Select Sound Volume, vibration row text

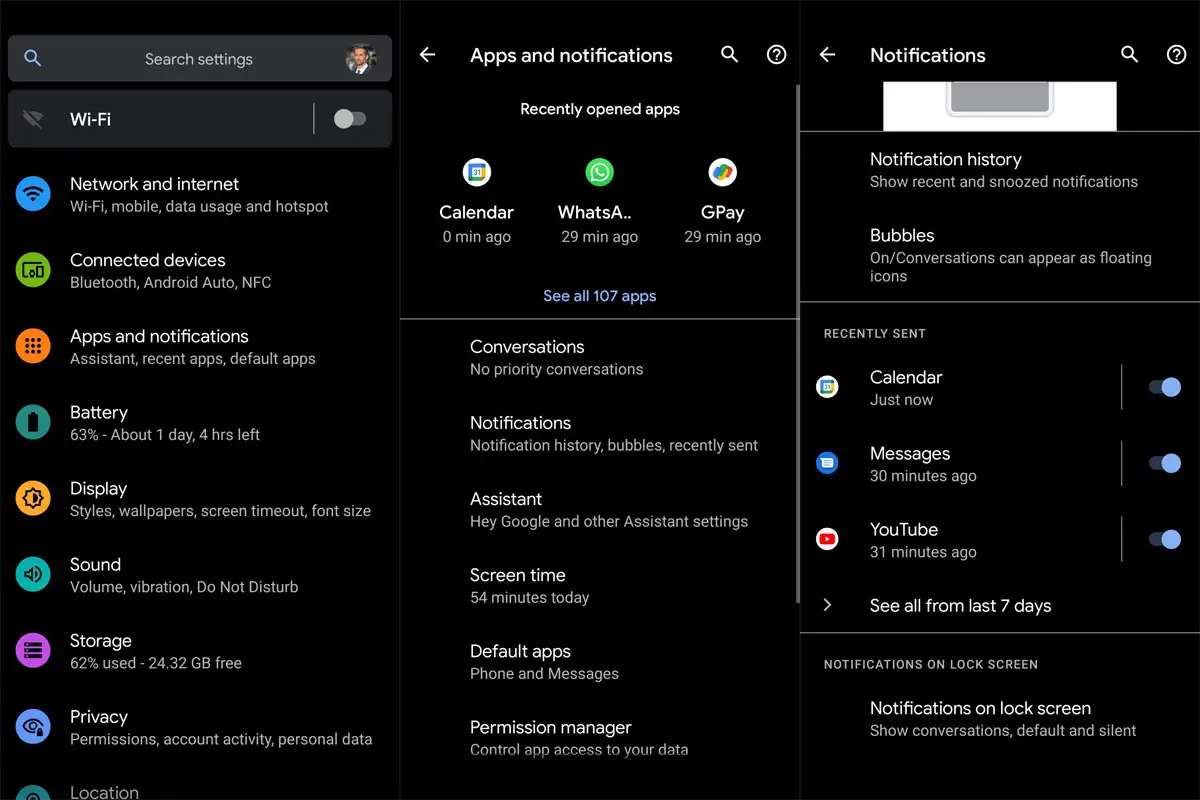click(x=184, y=574)
